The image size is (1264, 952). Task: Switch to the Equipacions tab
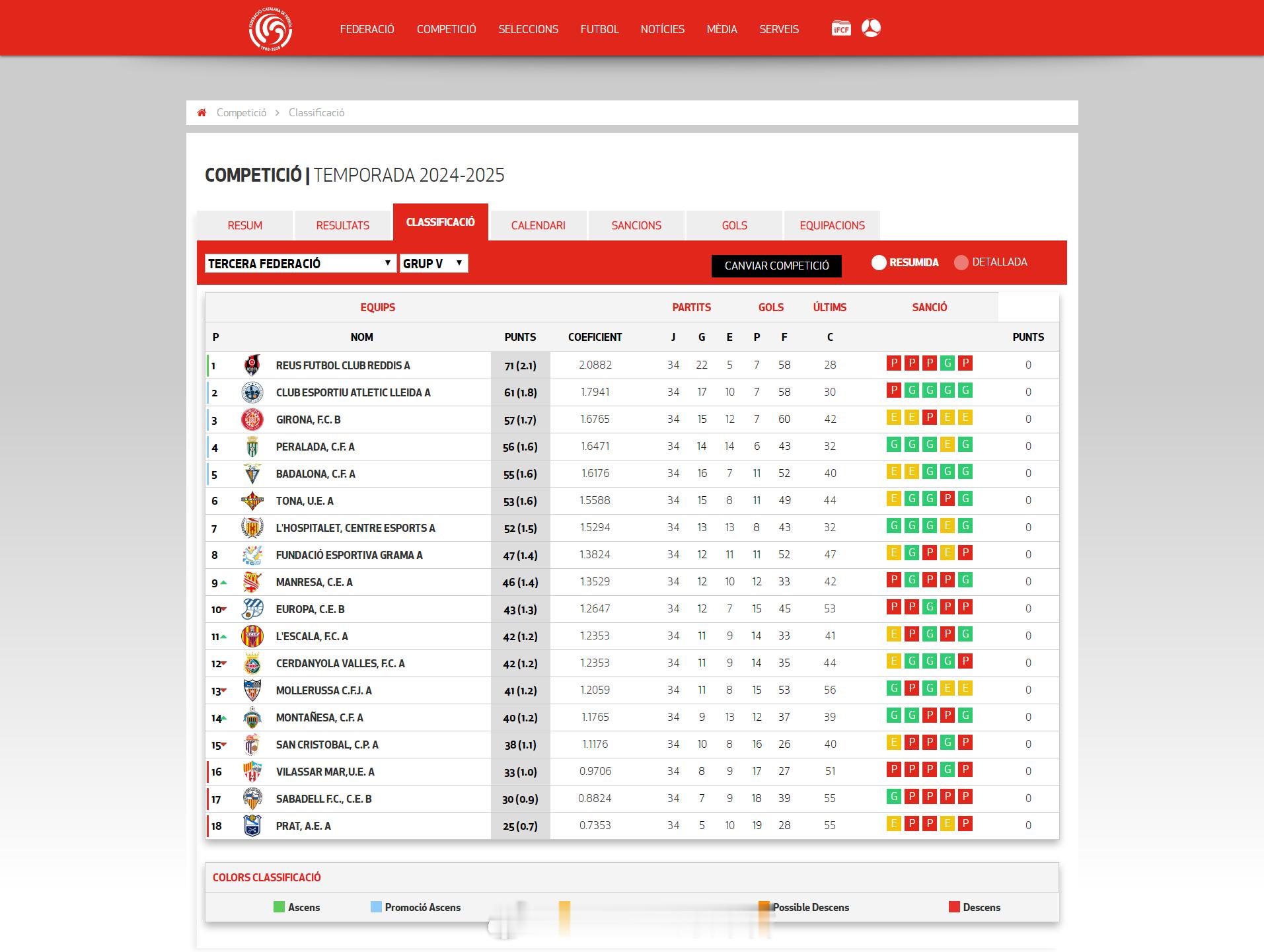tap(832, 225)
